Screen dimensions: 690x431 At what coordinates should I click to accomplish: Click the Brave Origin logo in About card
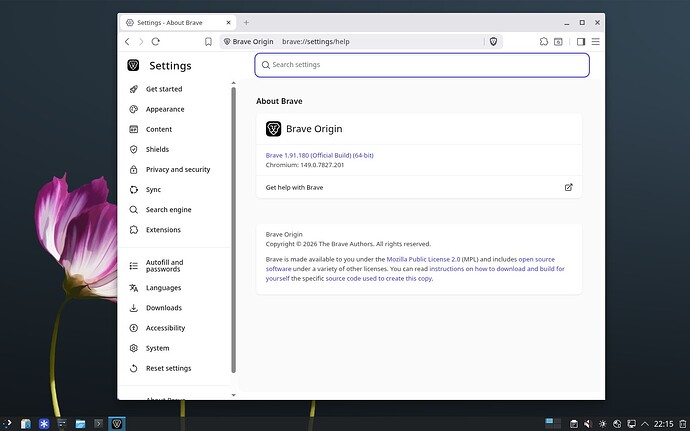pos(273,129)
